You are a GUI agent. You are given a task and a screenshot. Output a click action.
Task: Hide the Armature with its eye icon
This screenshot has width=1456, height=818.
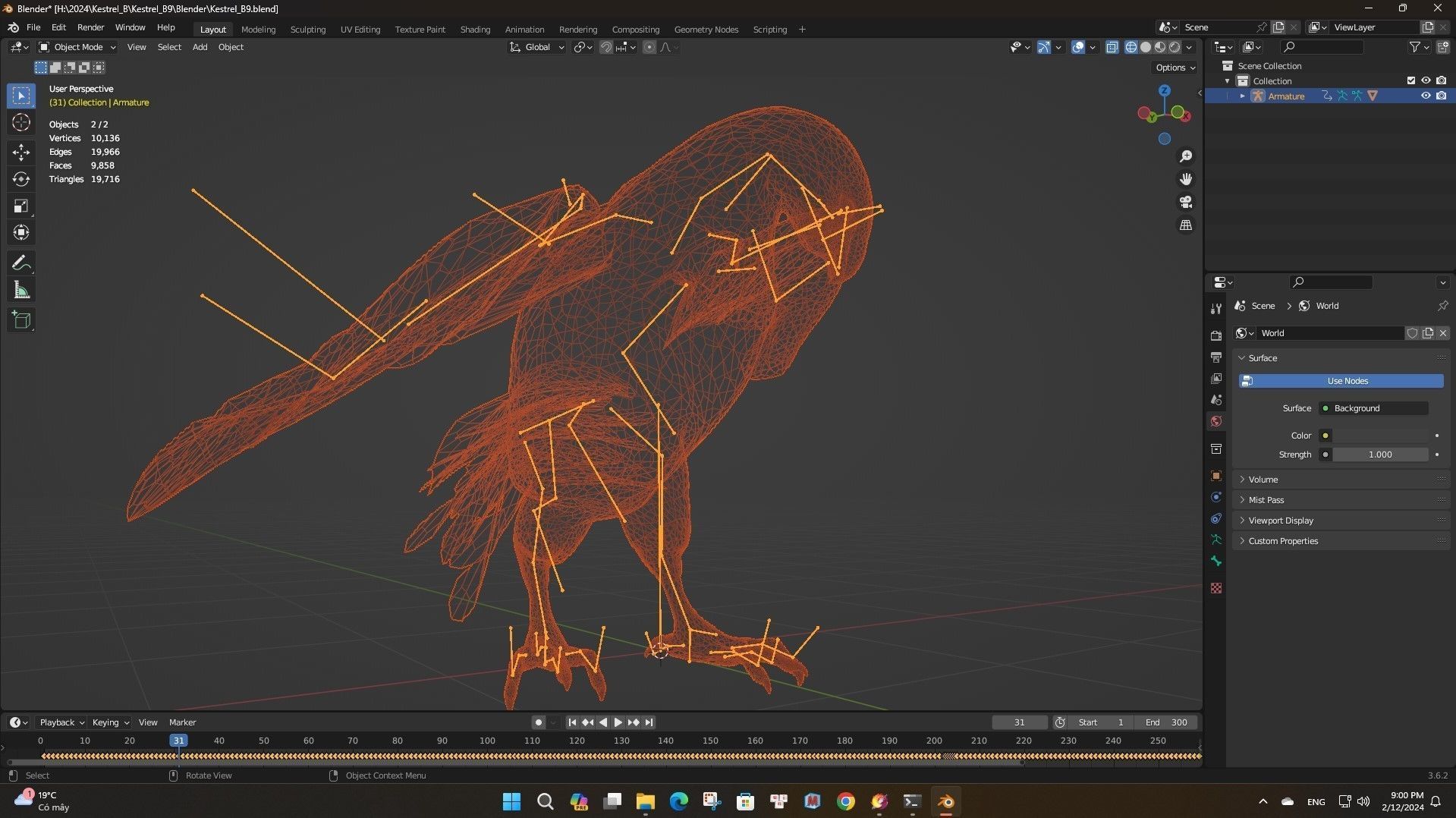point(1426,96)
